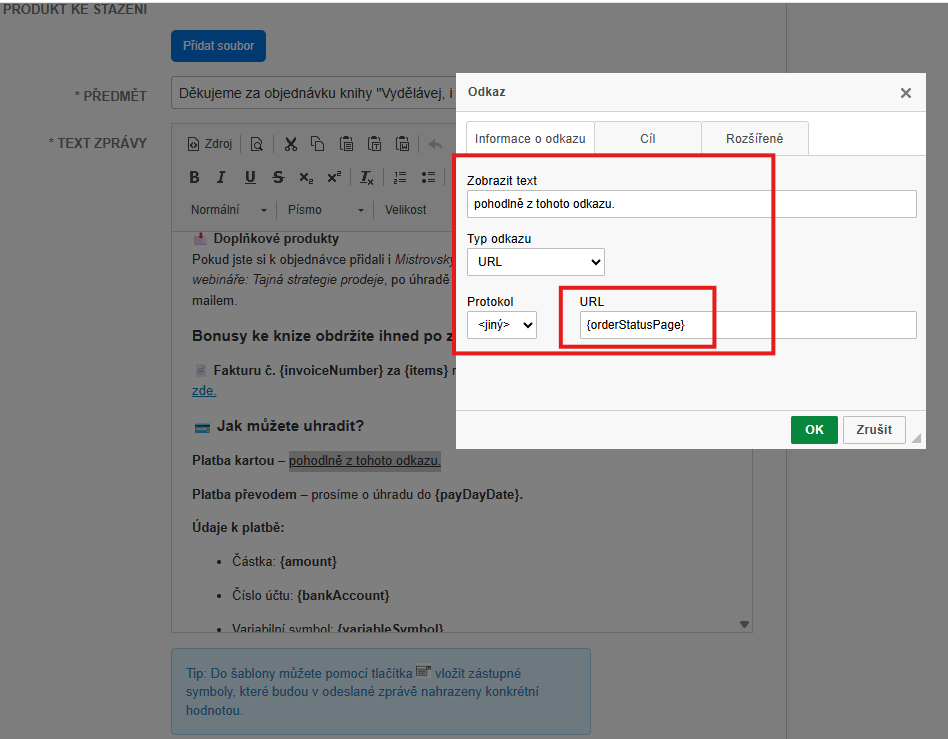This screenshot has height=739, width=948.
Task: Open the preview icon in editor toolbar
Action: 256,144
